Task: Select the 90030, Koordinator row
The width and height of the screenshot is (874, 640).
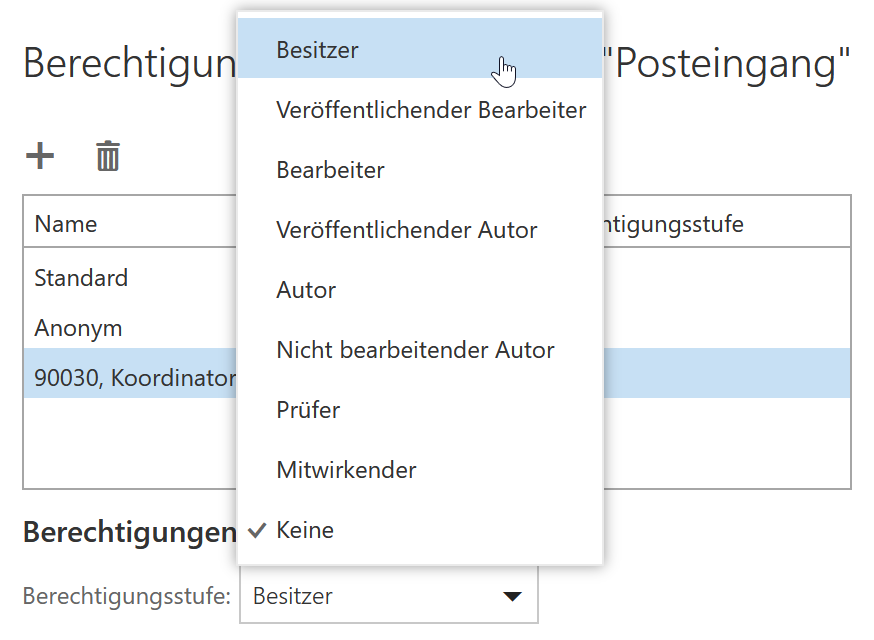Action: [130, 378]
